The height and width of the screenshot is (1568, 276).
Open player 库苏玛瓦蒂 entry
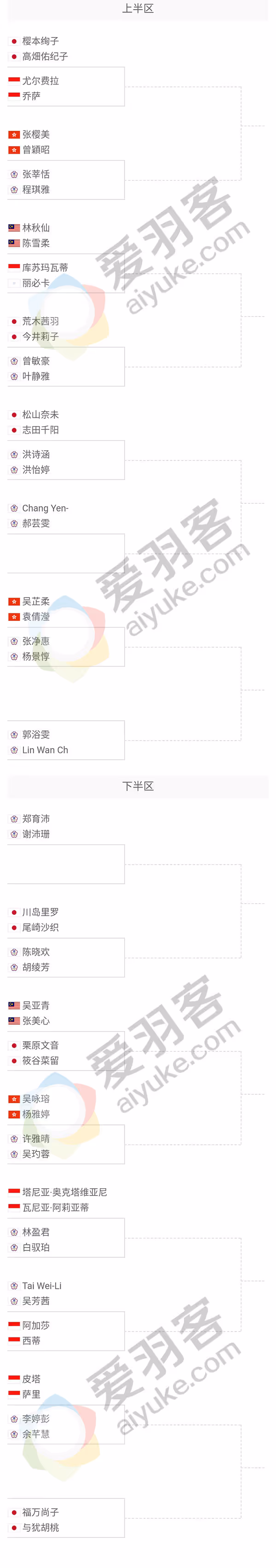(x=45, y=268)
